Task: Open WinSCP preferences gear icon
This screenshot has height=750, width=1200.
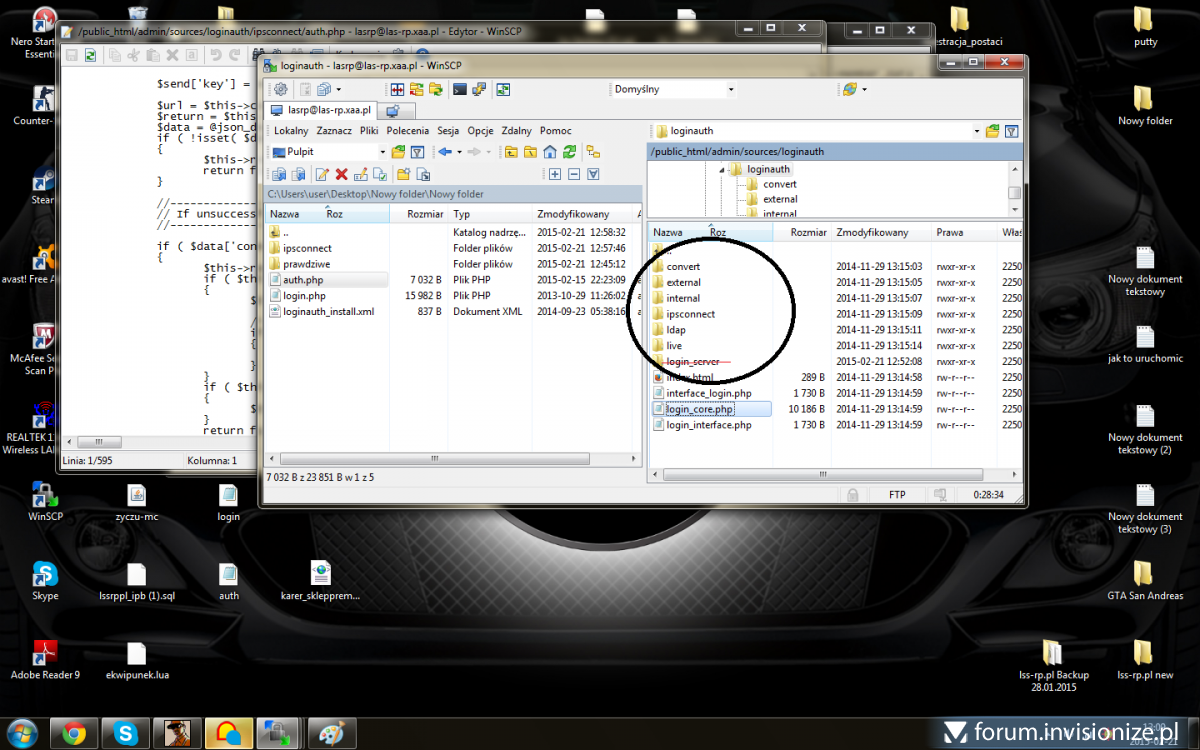Action: pos(281,89)
